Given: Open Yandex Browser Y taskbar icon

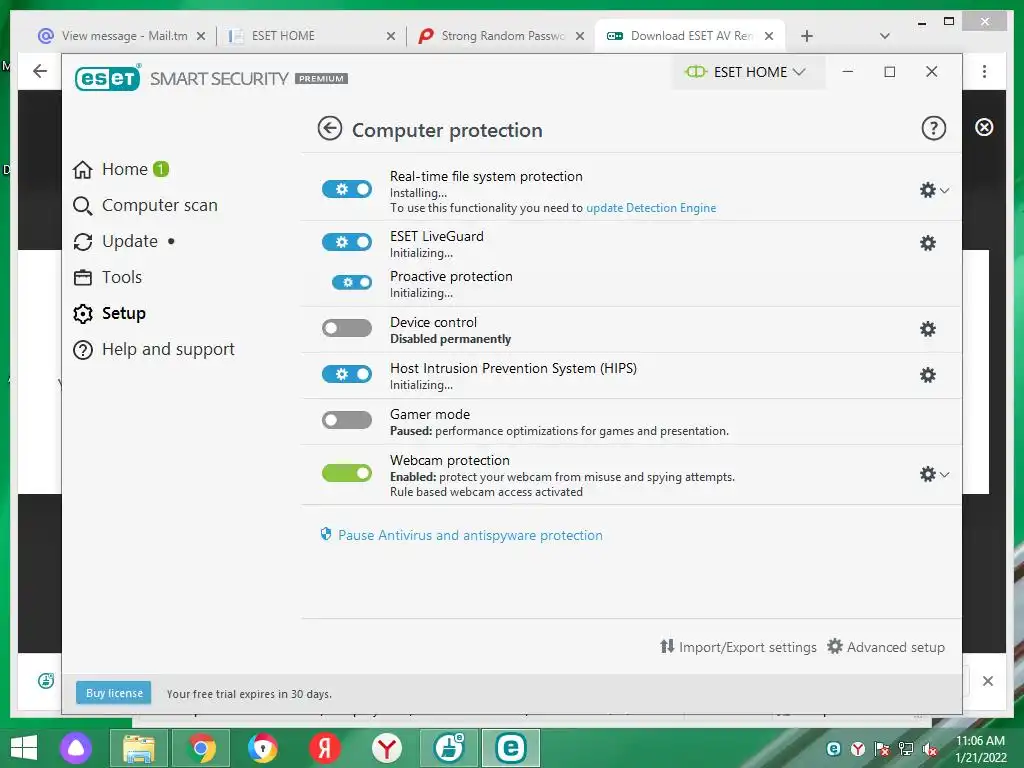Looking at the screenshot, I should click(x=387, y=748).
